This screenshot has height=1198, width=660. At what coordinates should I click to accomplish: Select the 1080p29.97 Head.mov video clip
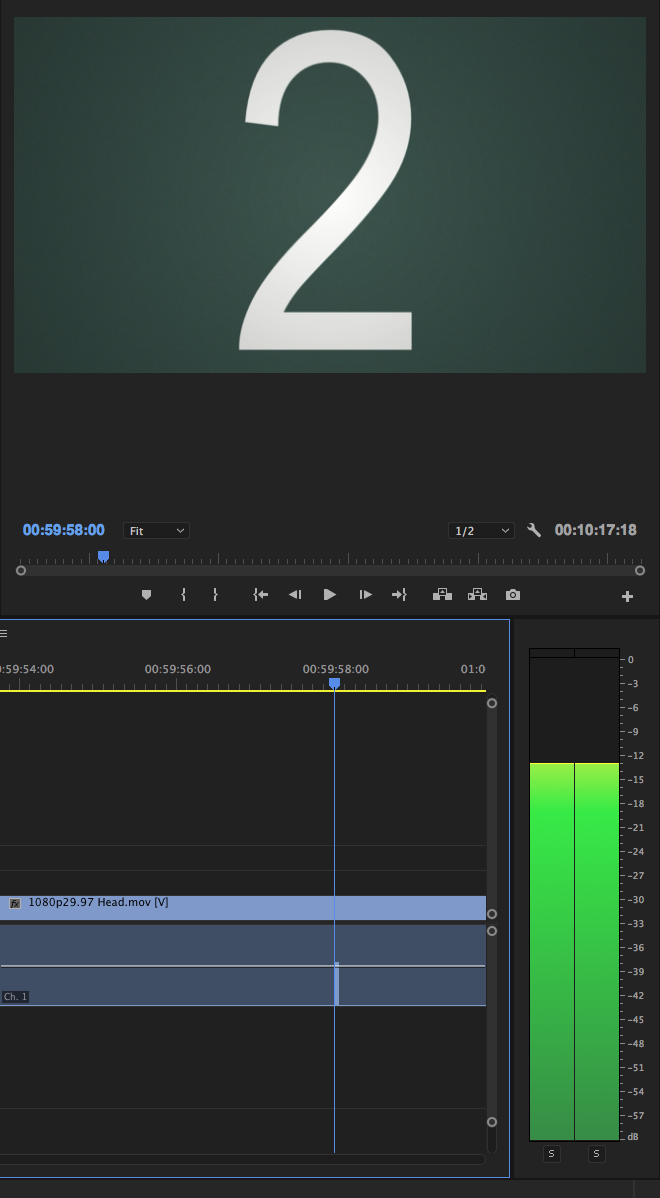click(243, 908)
